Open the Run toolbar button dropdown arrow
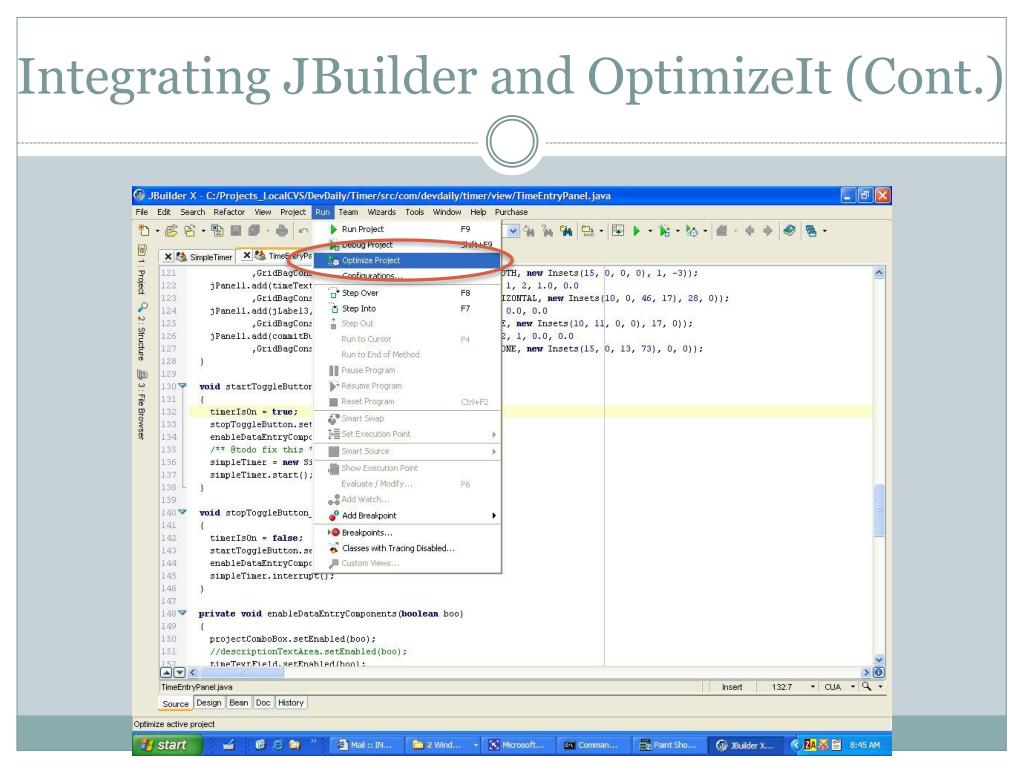 650,231
